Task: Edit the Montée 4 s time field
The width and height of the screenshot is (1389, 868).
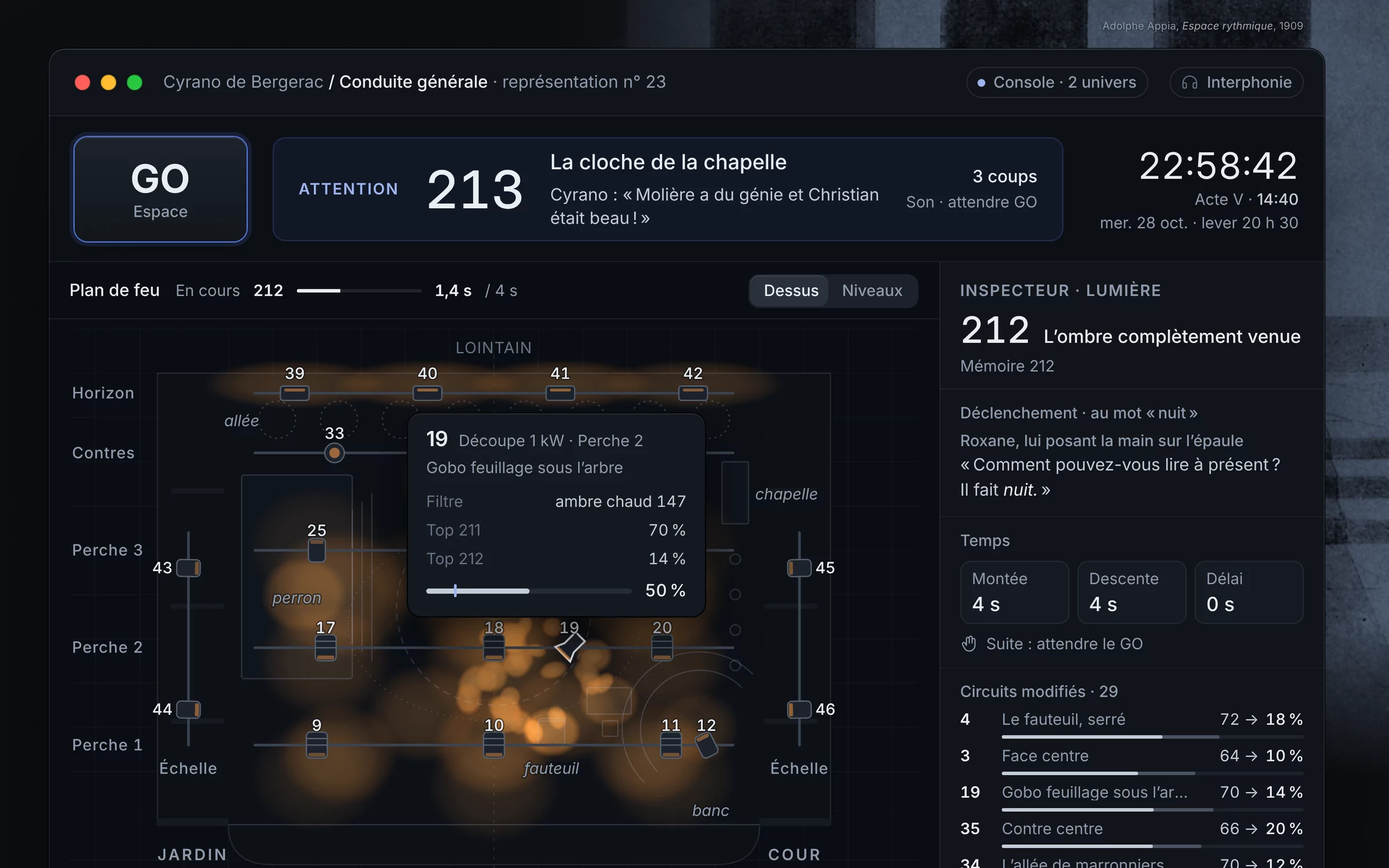Action: pos(1015,593)
